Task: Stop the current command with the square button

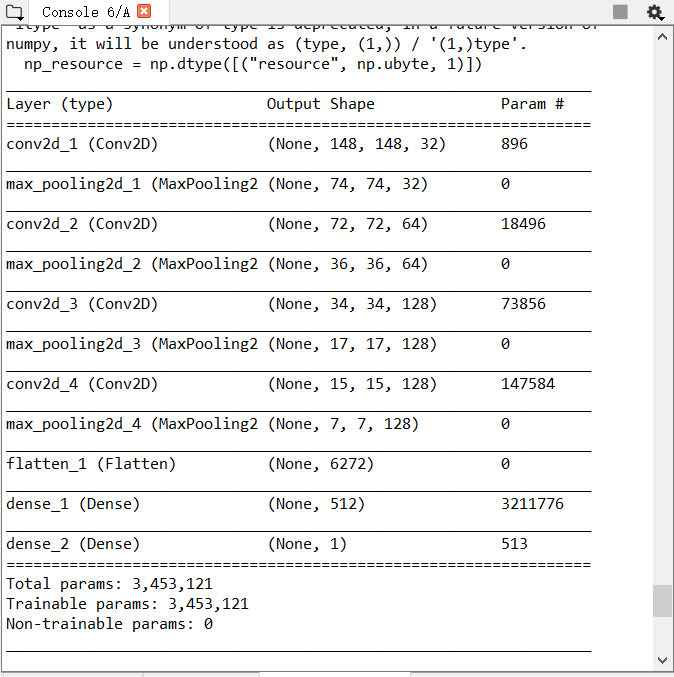Action: pos(620,12)
